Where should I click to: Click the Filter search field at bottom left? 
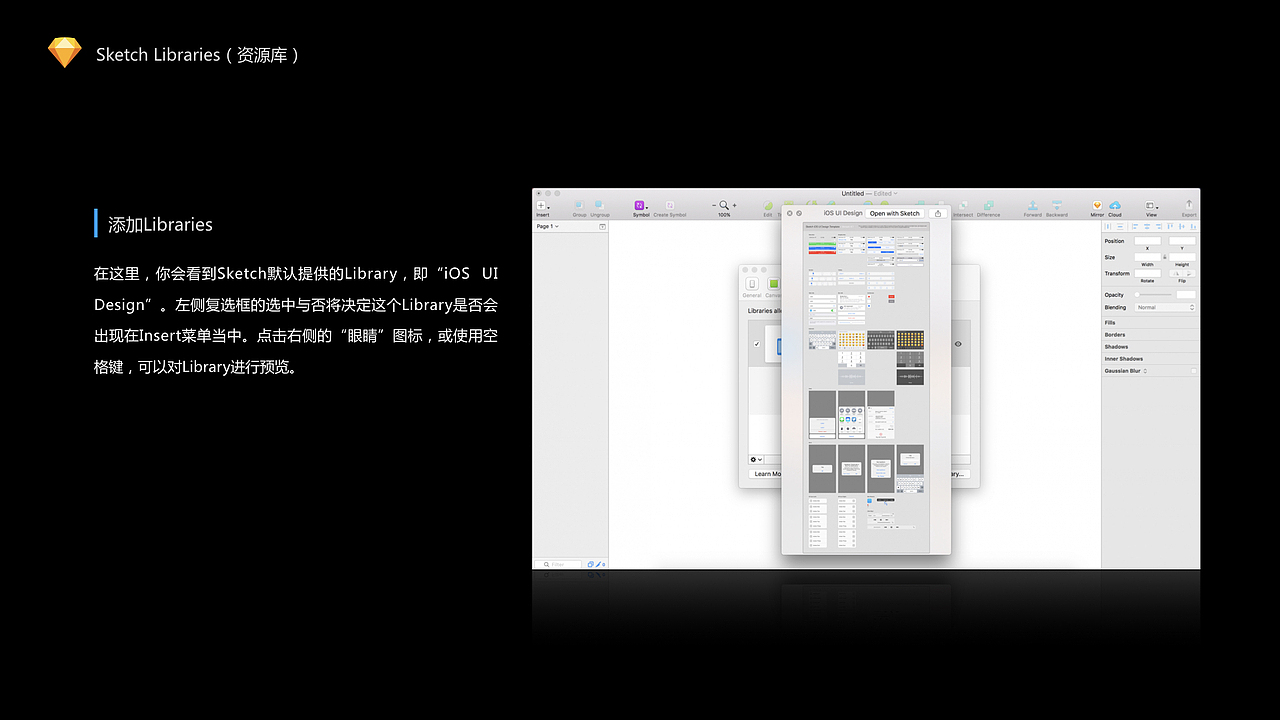[558, 564]
